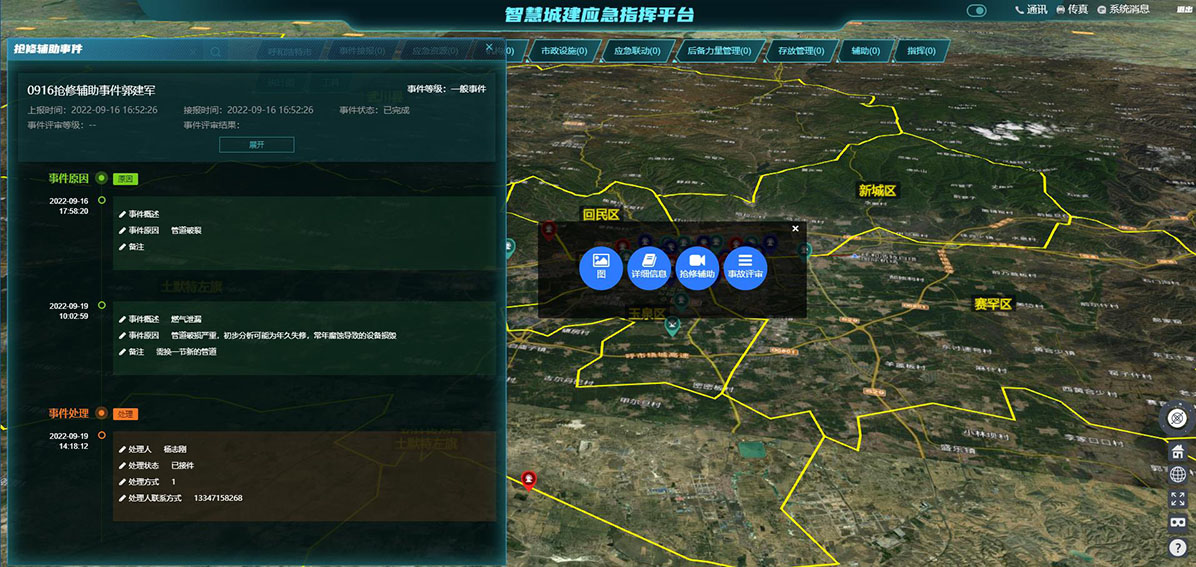Click contact number 13347158268

pos(218,498)
